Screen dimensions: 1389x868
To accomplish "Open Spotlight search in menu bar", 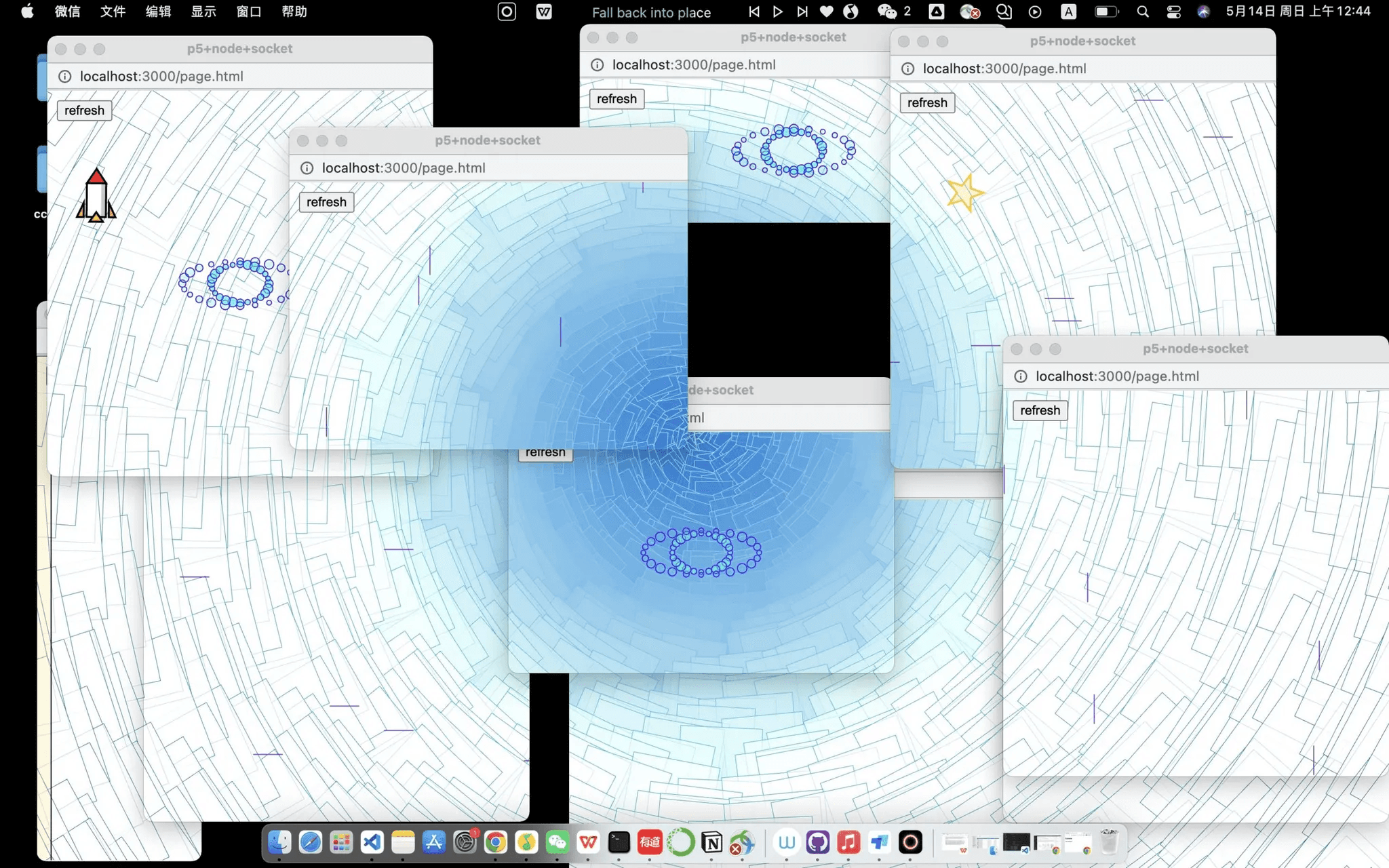I will 1143,12.
